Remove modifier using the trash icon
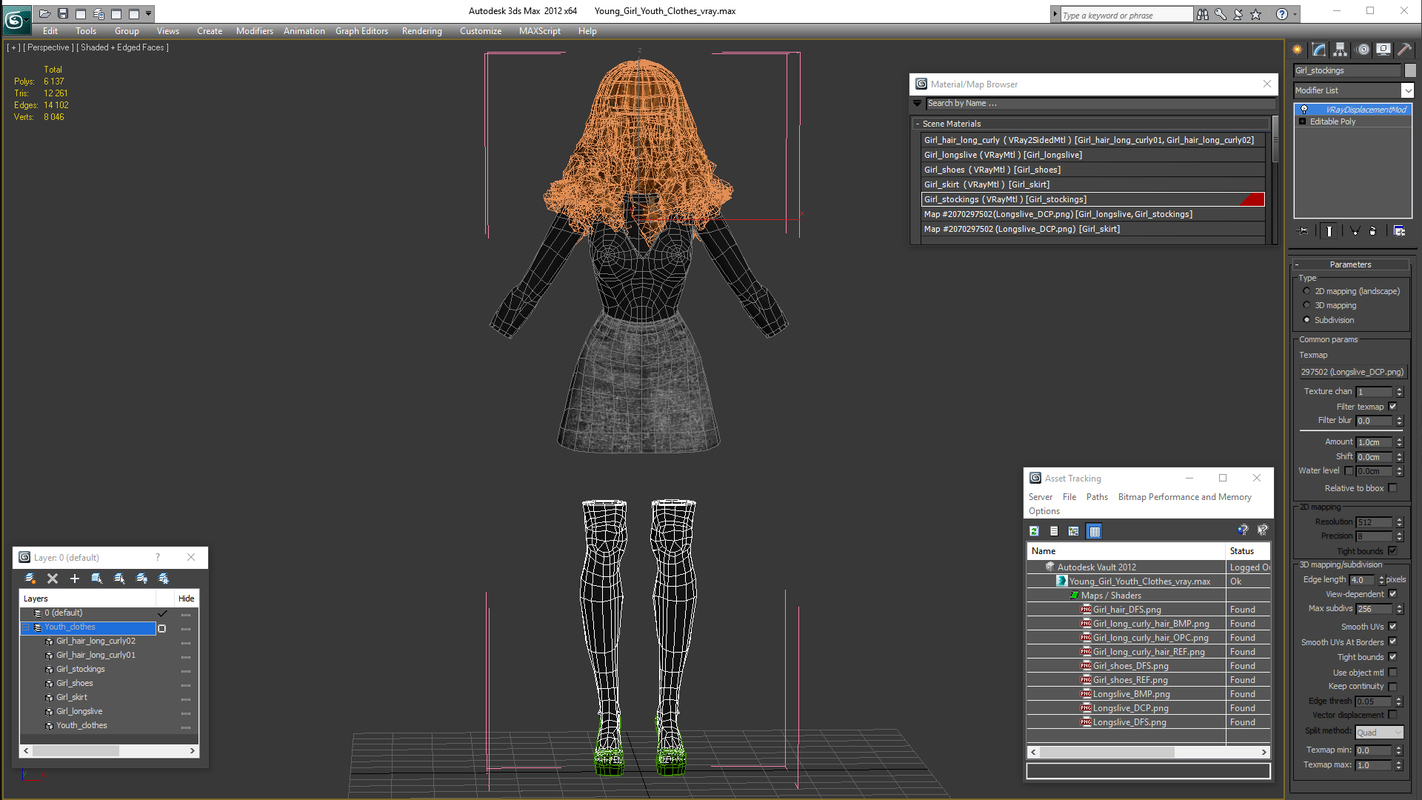 tap(1373, 231)
